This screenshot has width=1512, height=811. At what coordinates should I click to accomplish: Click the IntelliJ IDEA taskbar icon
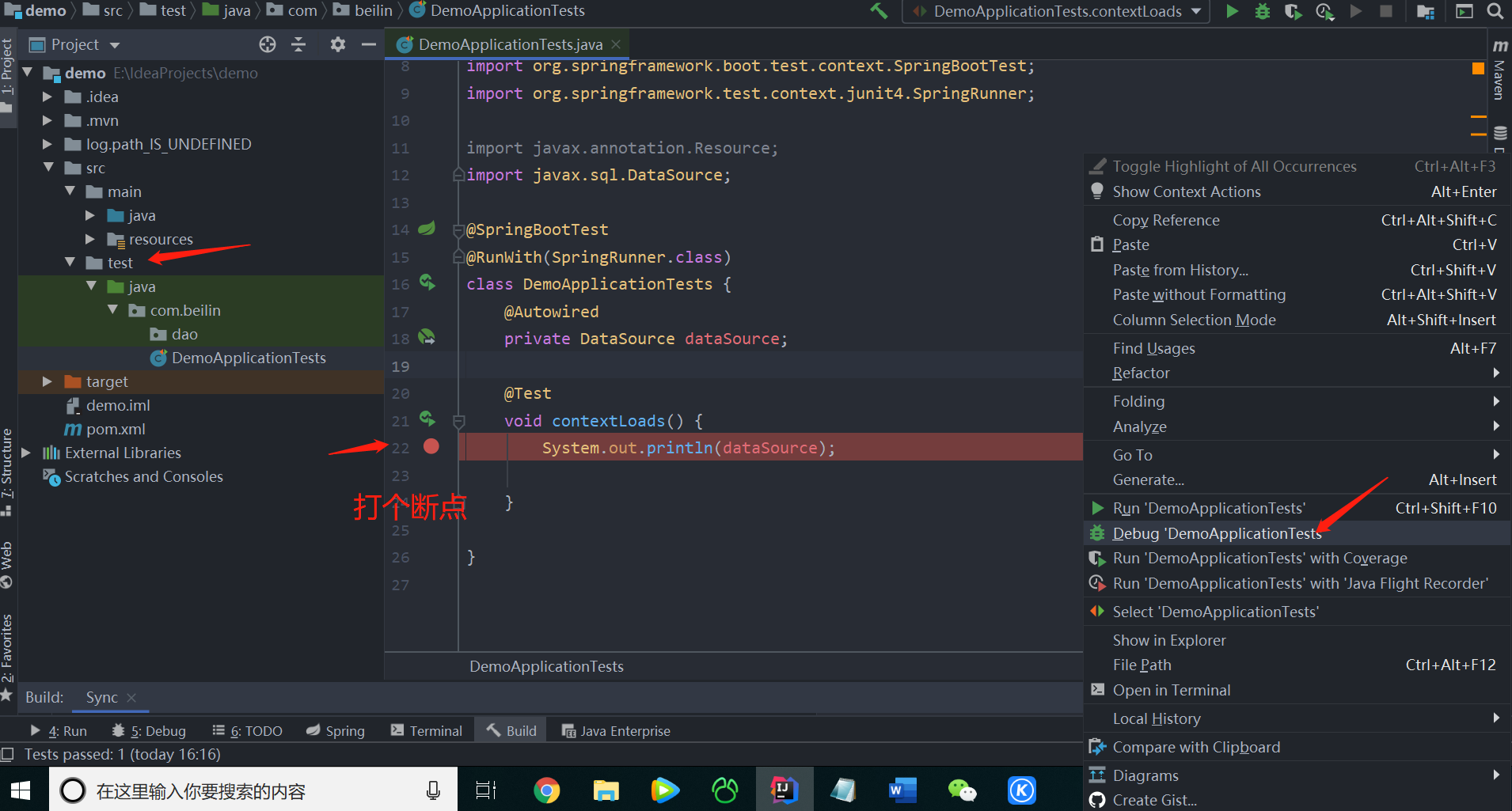pyautogui.click(x=784, y=790)
